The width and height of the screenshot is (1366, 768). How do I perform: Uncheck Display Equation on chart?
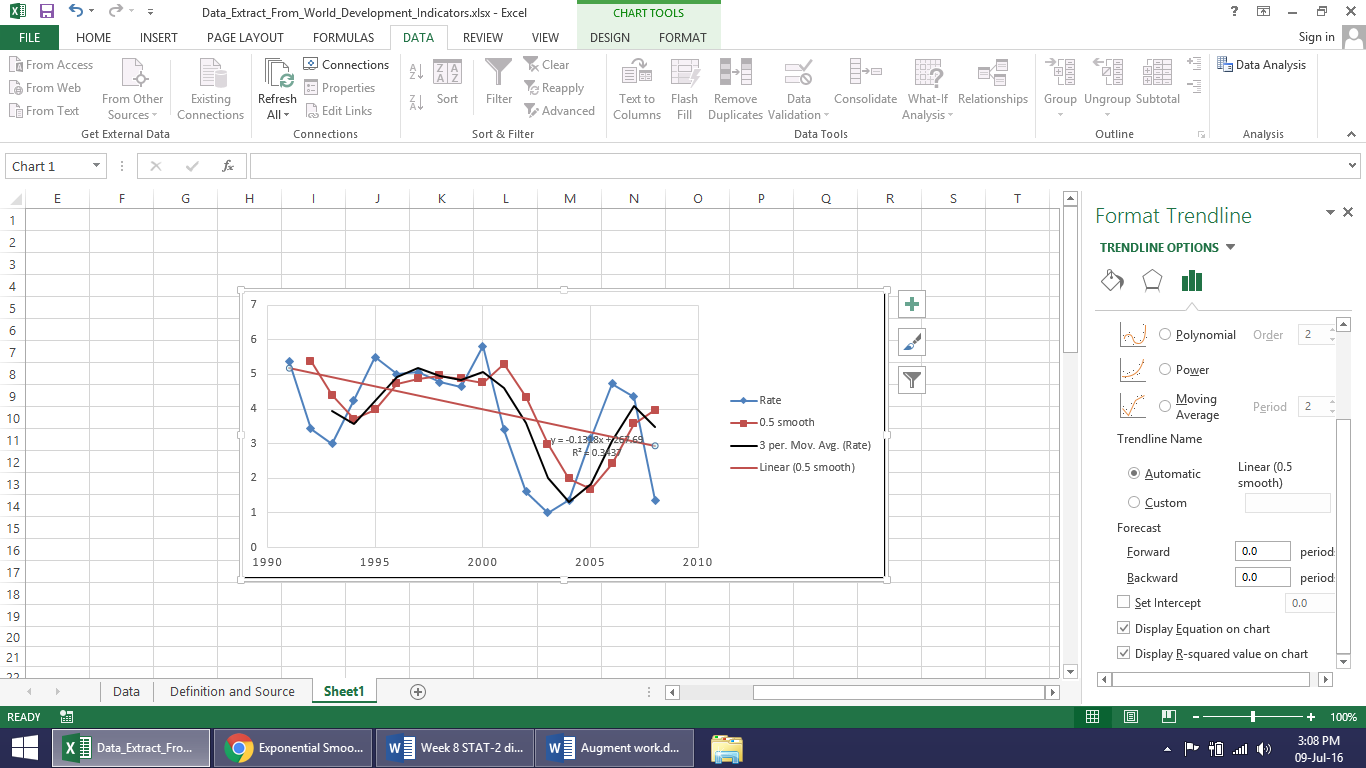(1124, 629)
